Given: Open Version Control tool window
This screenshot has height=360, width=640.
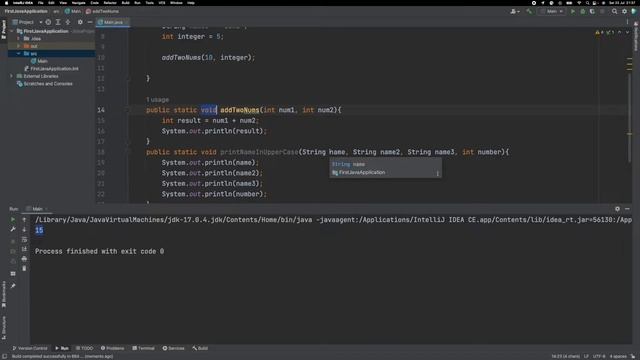Looking at the screenshot, I should tap(30, 348).
